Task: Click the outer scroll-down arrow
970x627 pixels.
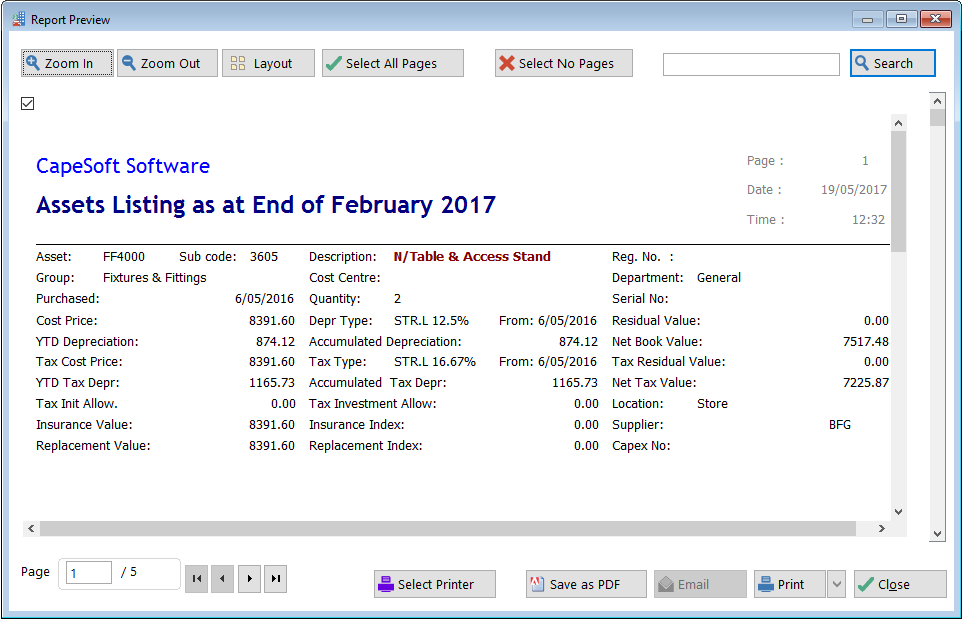Action: [x=937, y=534]
